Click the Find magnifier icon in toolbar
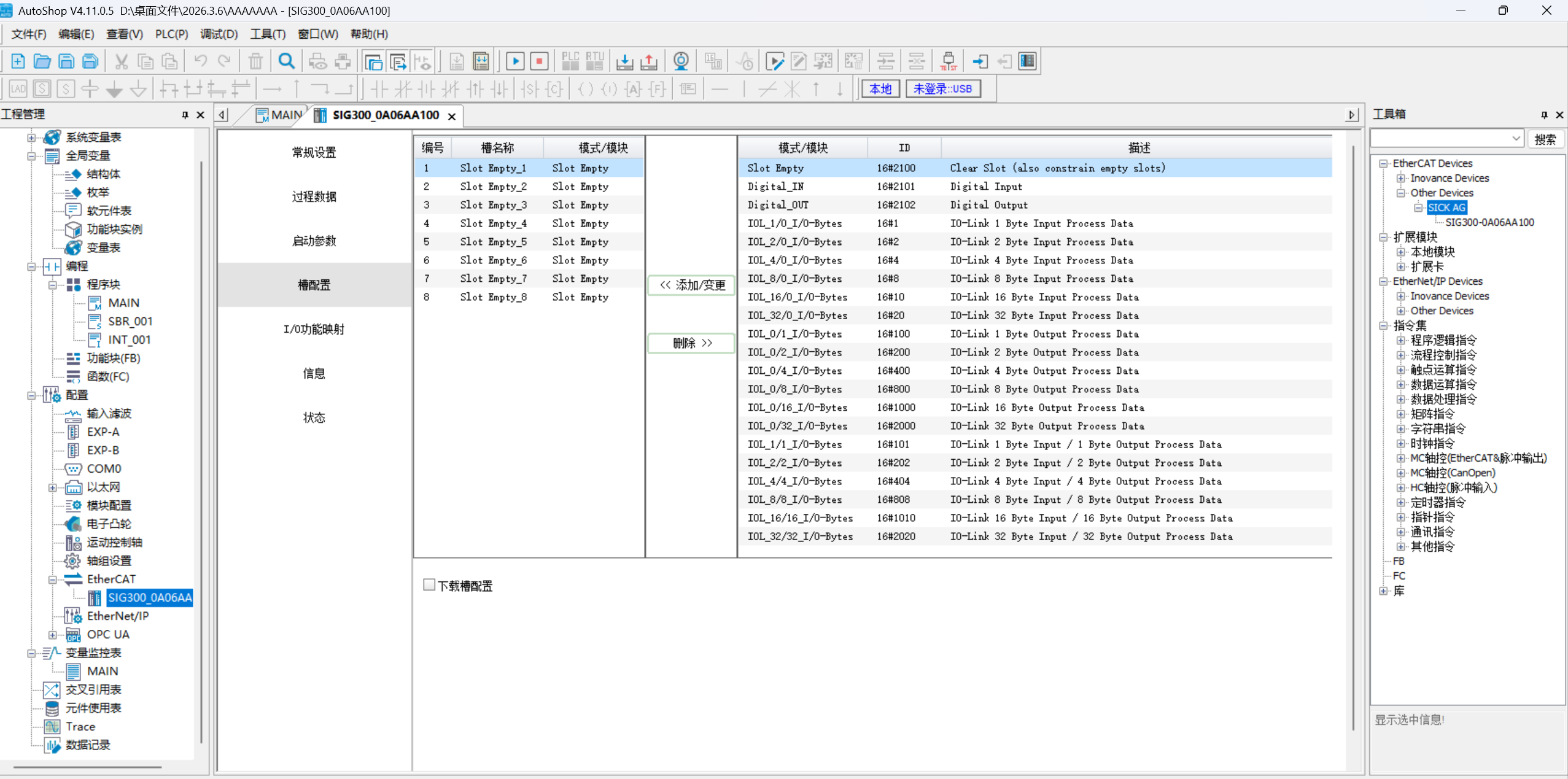This screenshot has width=1568, height=779. pos(286,61)
